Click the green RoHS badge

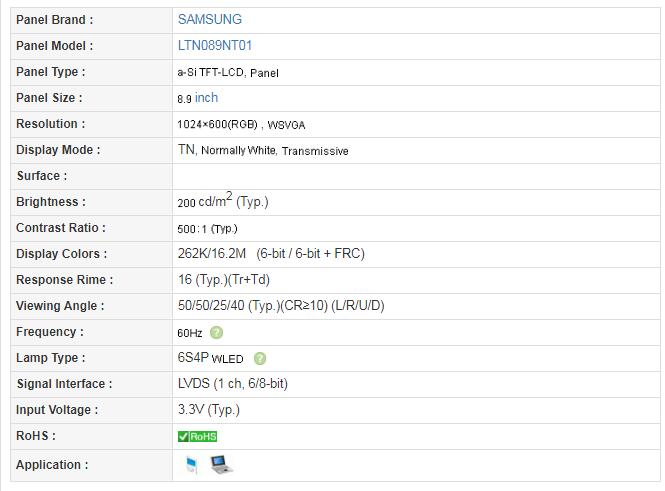tap(198, 436)
